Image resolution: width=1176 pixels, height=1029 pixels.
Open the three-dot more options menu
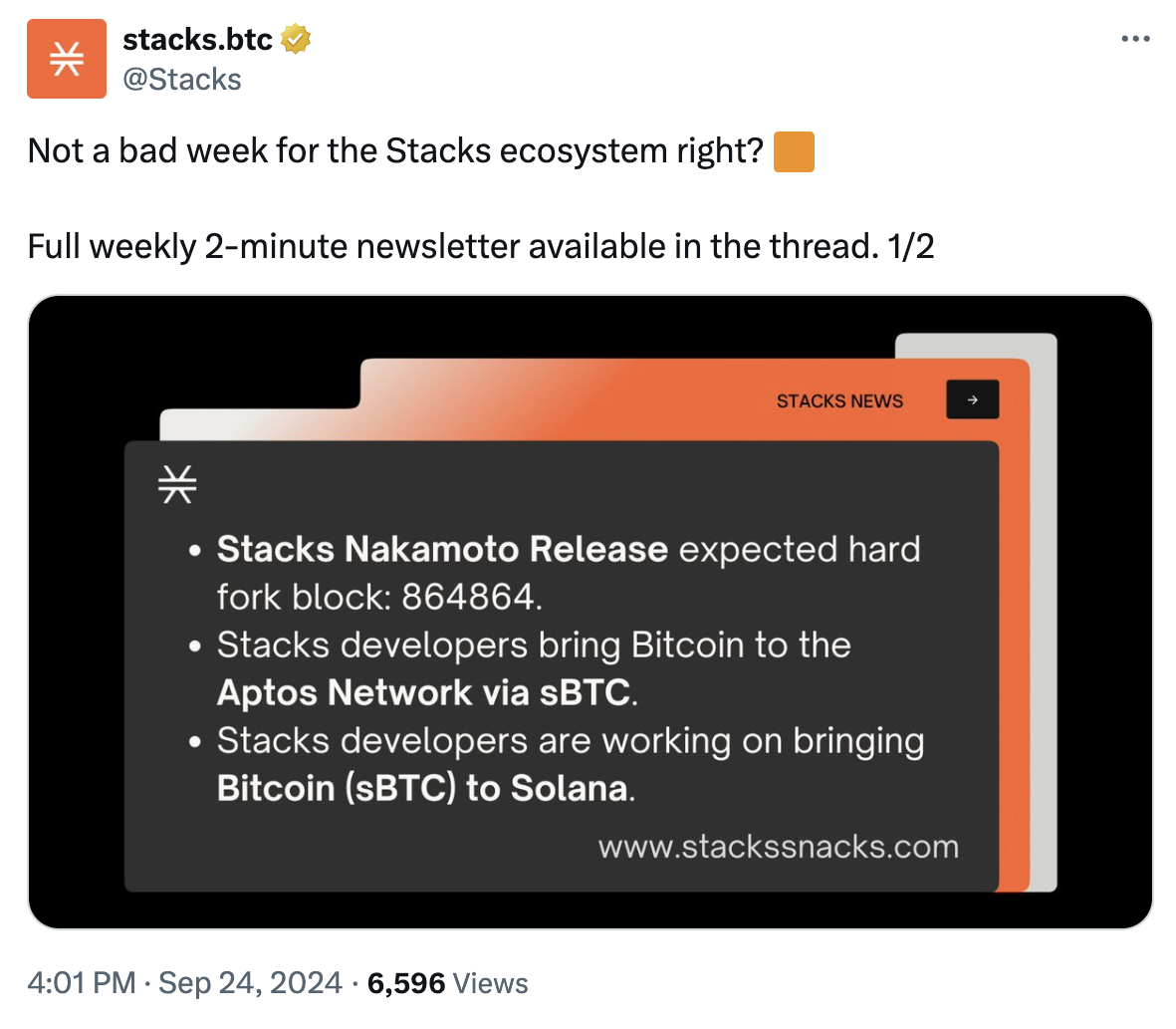click(1135, 40)
